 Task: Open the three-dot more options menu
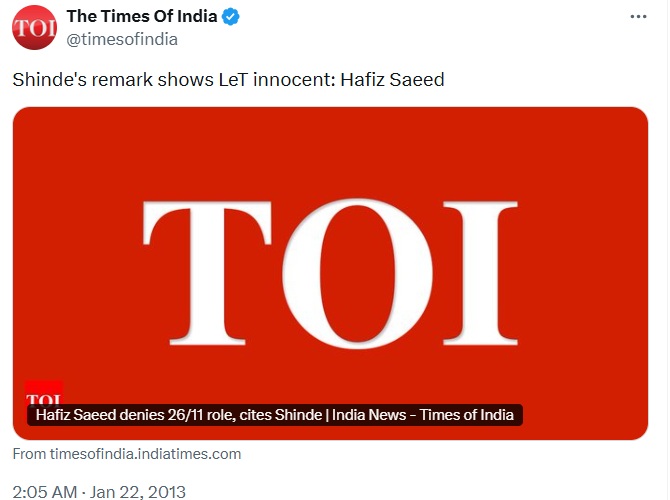click(637, 17)
